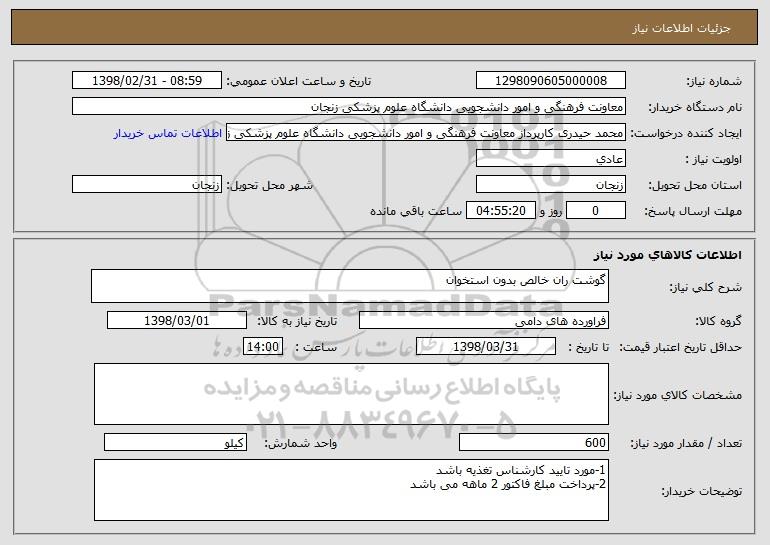Click the label حداقل تاریخ اعتبار قیمت
The image size is (770, 545).
[680, 347]
